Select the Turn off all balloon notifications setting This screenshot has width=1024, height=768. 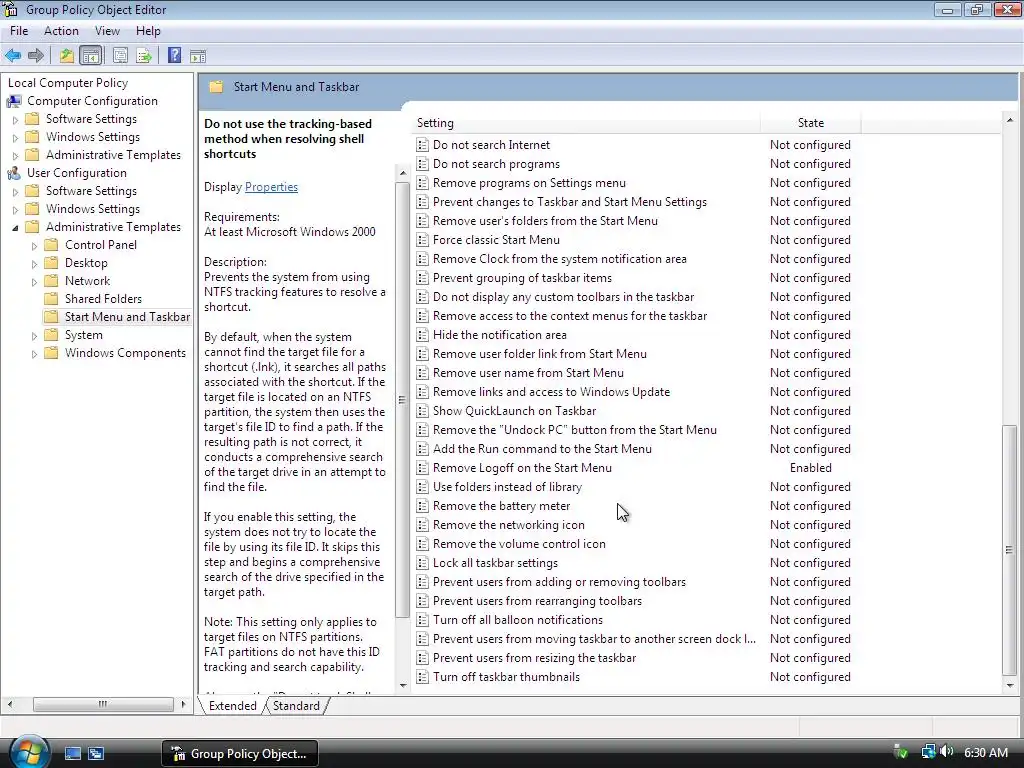pos(517,620)
